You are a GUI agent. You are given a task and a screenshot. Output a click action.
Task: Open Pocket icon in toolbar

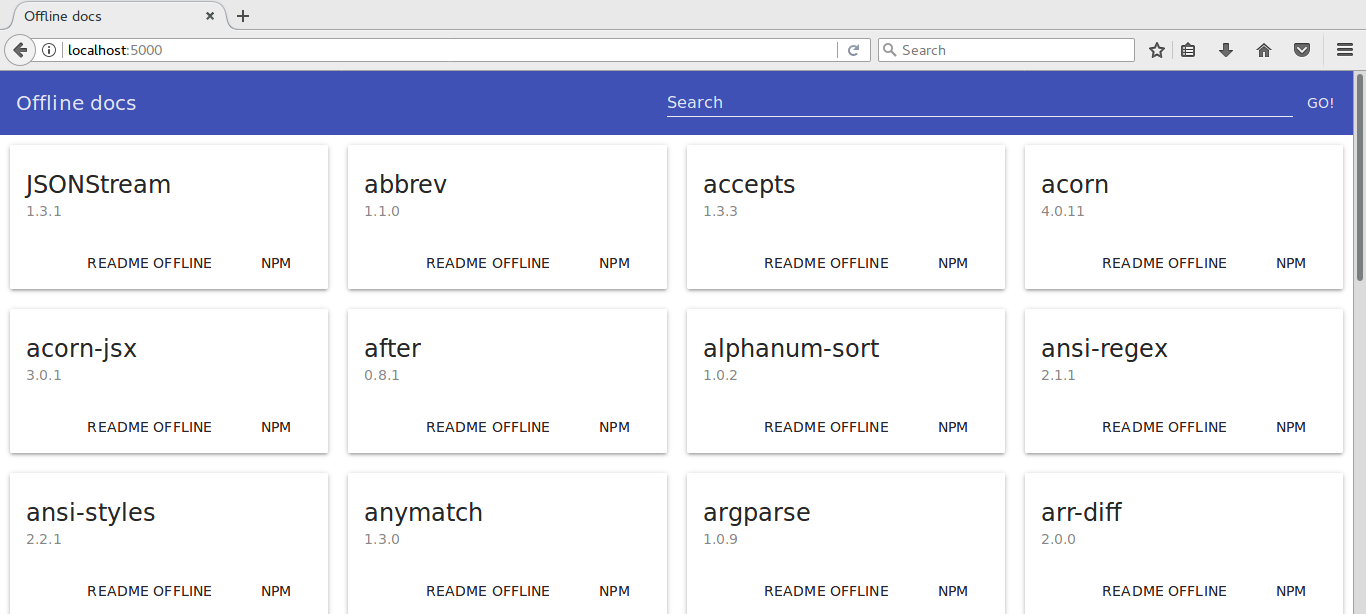tap(1302, 50)
